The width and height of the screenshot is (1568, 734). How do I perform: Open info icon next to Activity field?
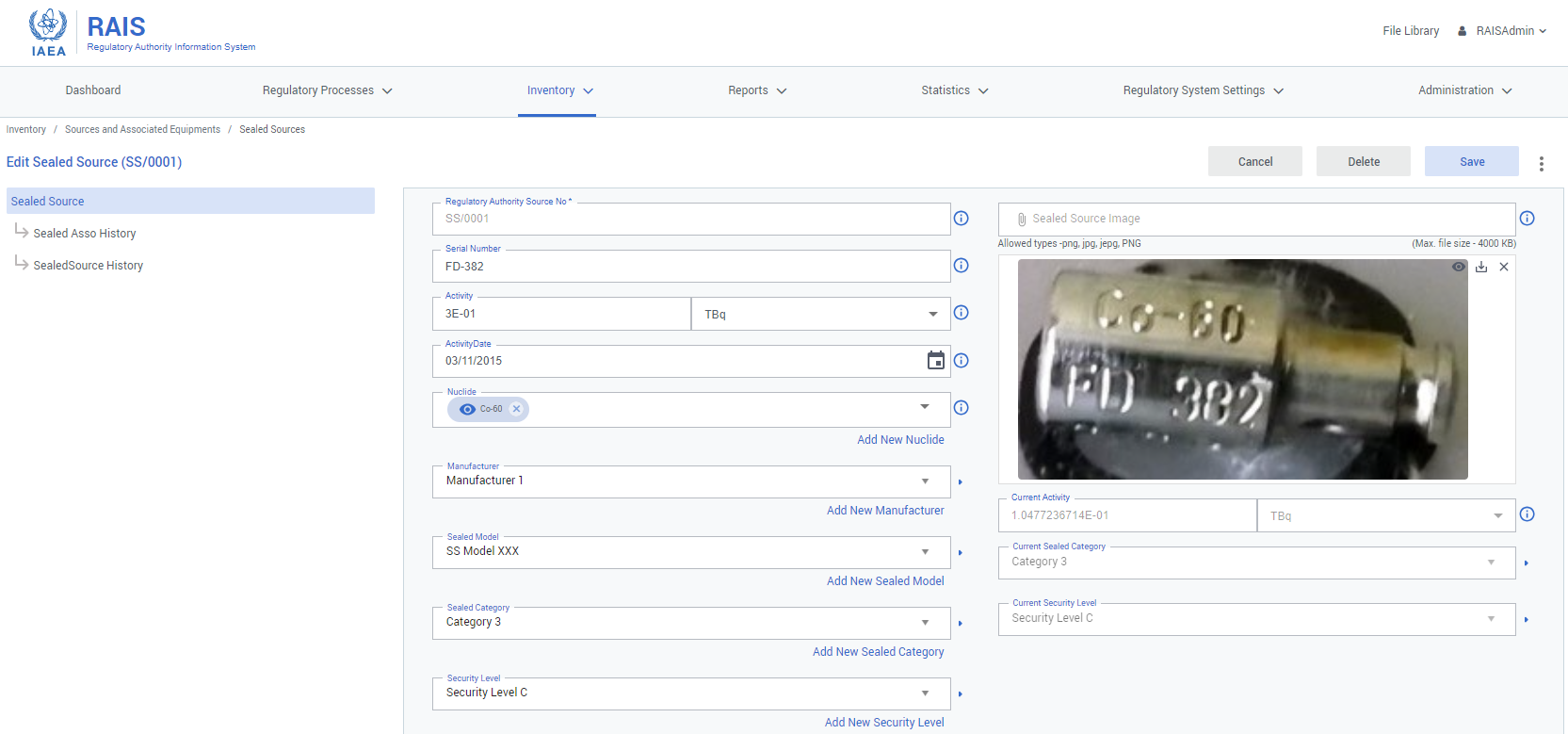(961, 313)
